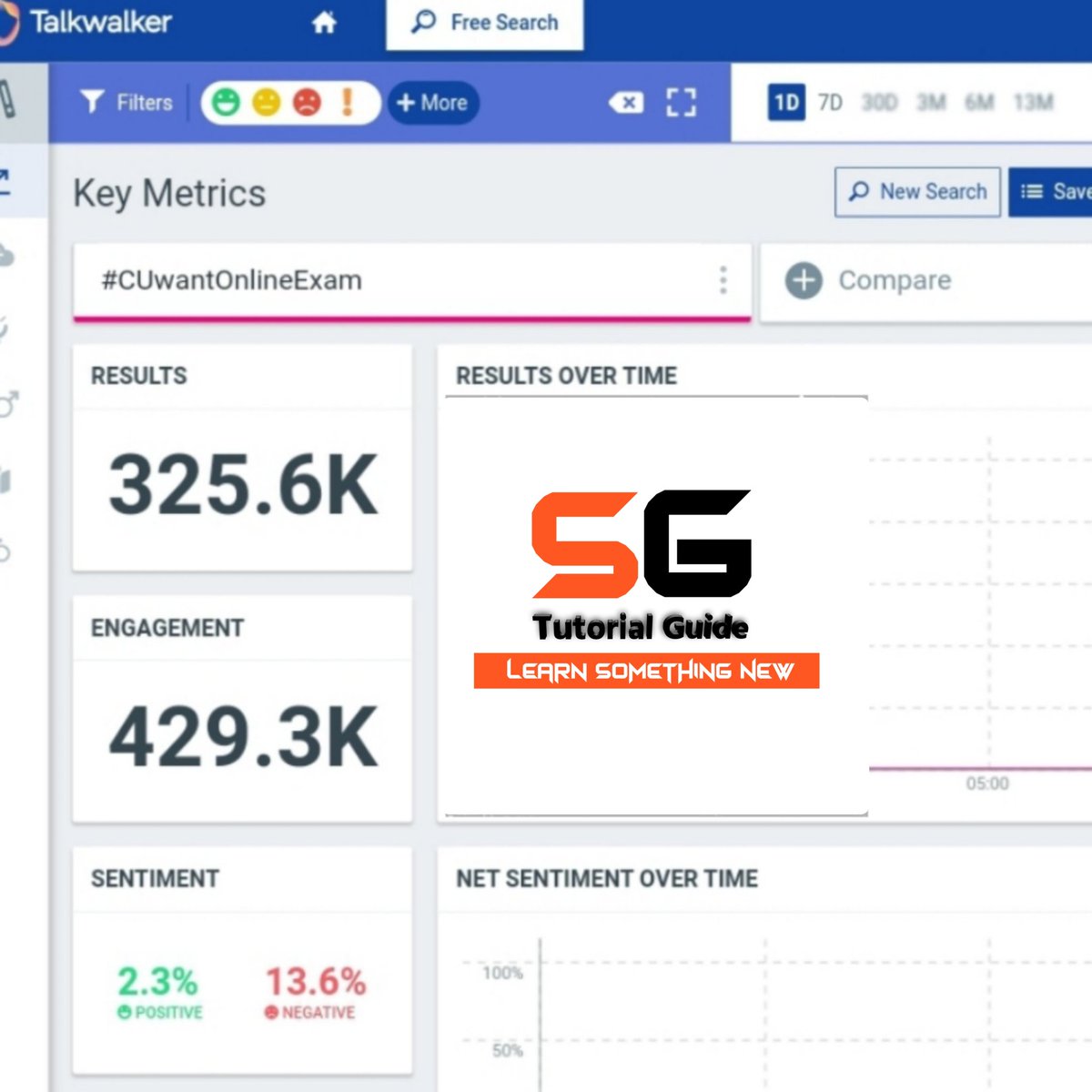Screen dimensions: 1092x1092
Task: Open the demographics gender sidebar icon
Action: [8, 403]
